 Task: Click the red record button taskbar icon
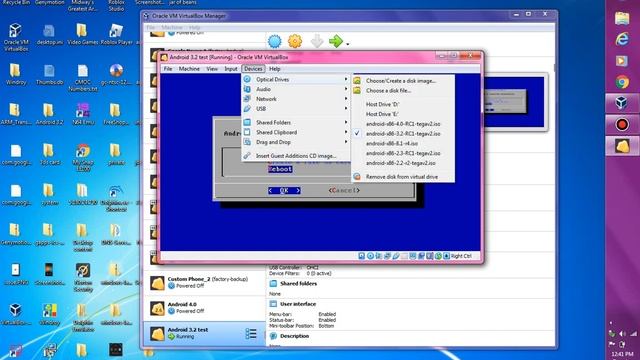click(622, 124)
